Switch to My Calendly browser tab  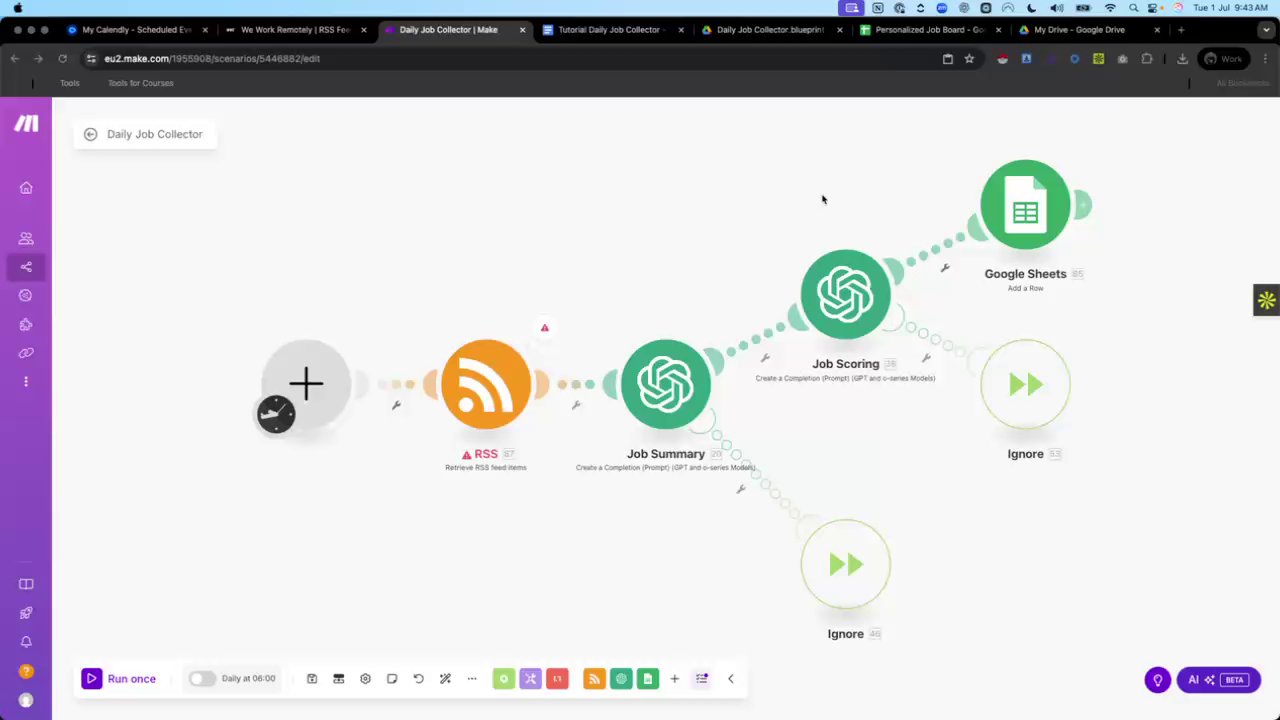coord(136,30)
